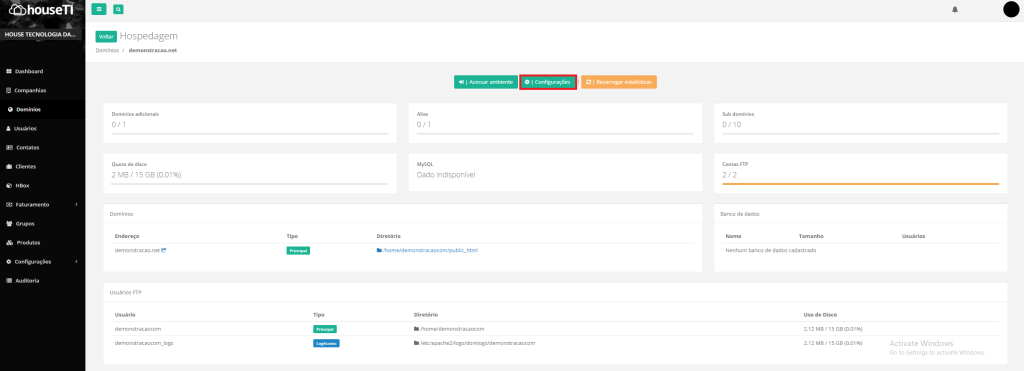Expand the Faturamento sidebar menu
The image size is (1024, 371).
tap(42, 204)
